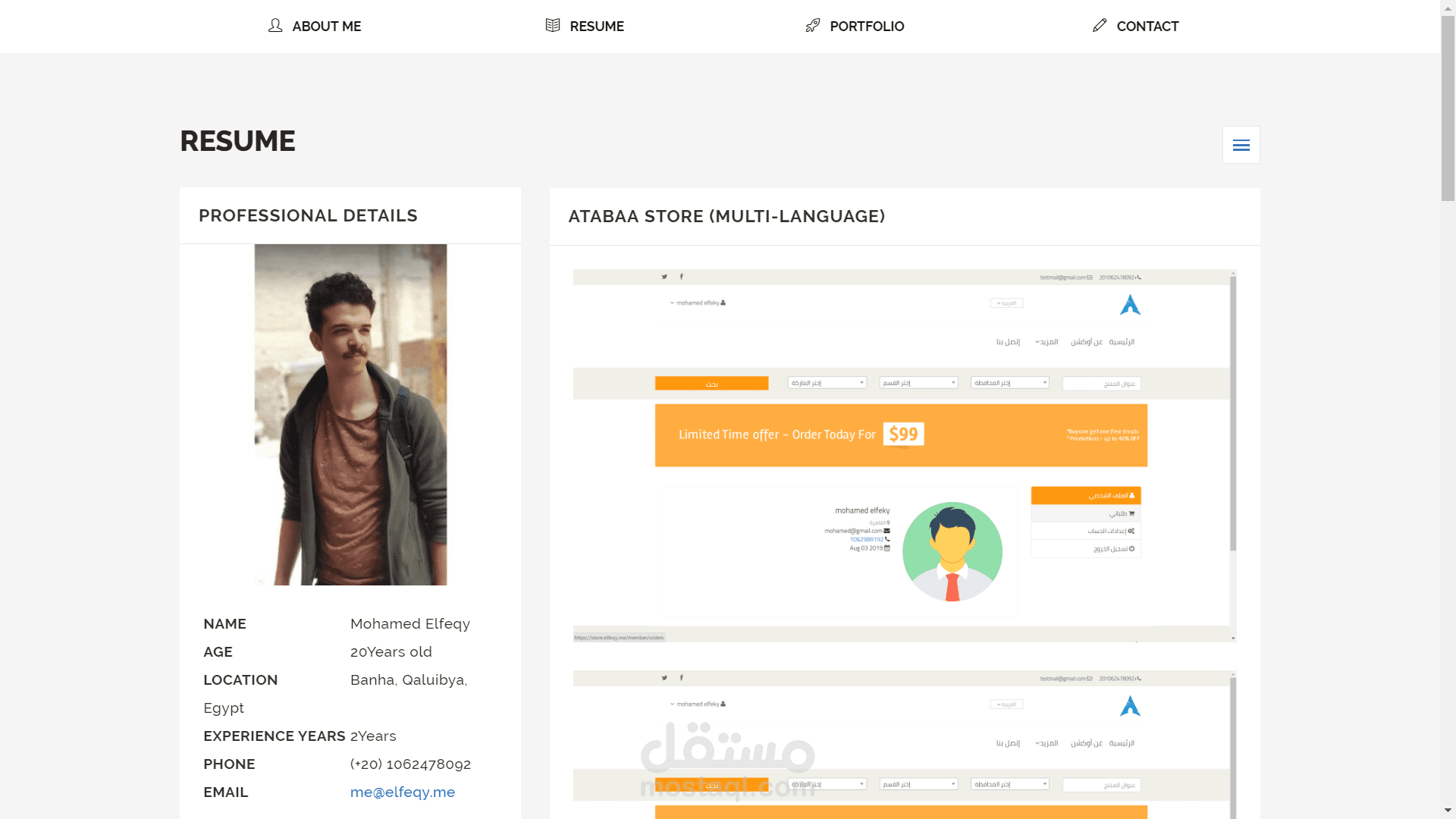Go to the PORTFOLIO navigation item
1456x819 pixels.
tap(866, 27)
